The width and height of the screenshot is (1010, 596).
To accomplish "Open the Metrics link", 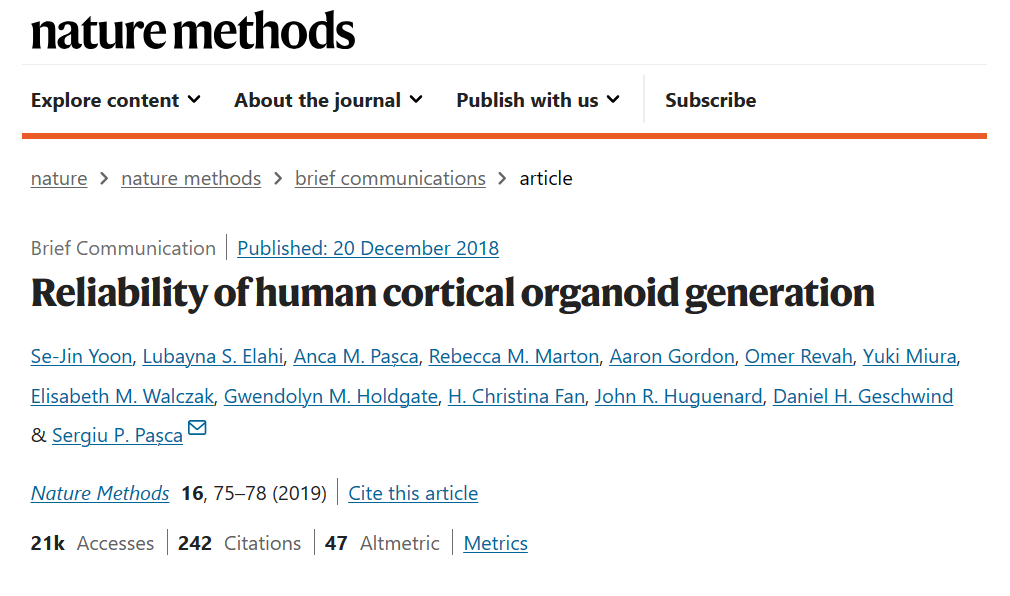I will click(495, 543).
